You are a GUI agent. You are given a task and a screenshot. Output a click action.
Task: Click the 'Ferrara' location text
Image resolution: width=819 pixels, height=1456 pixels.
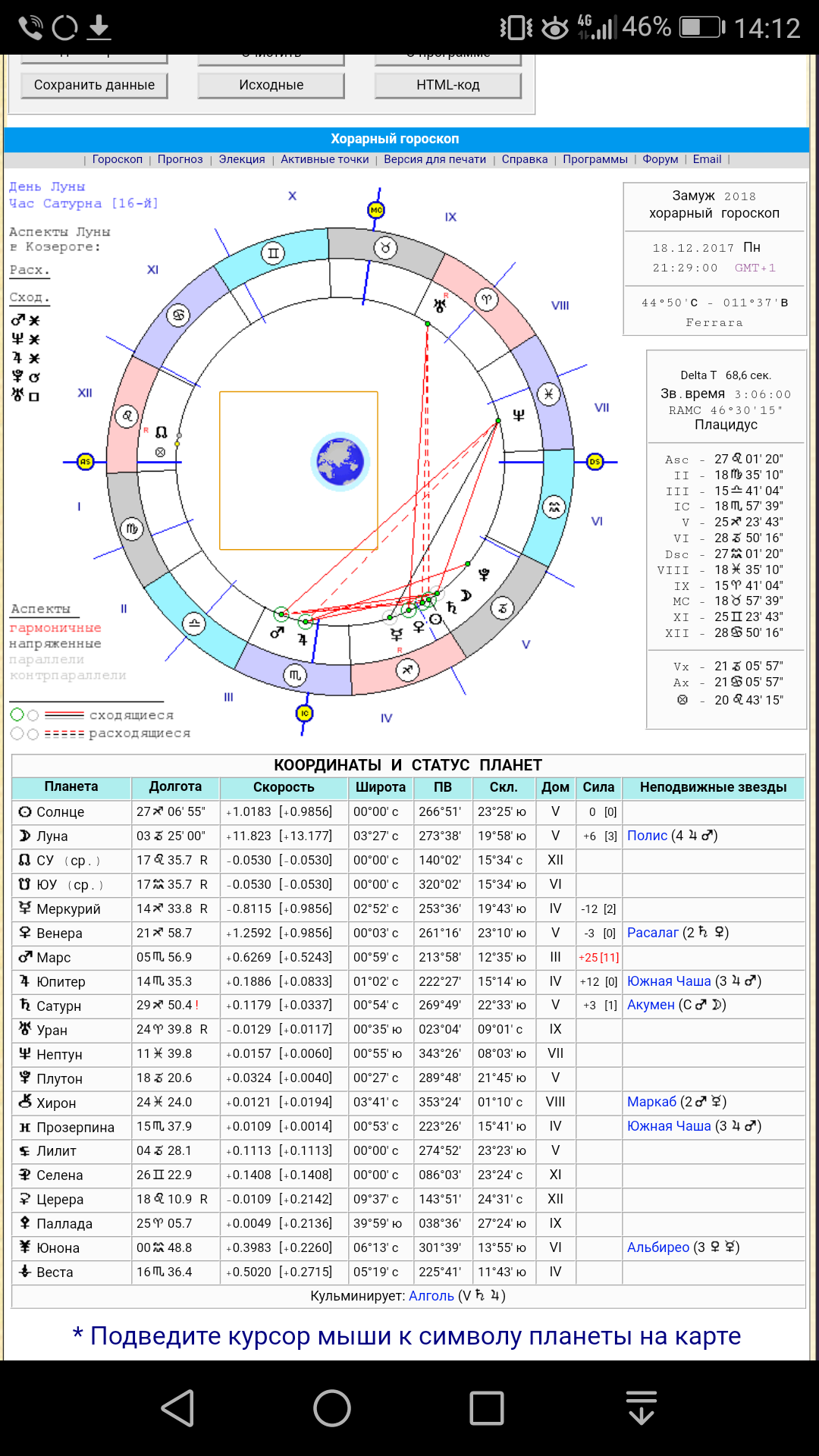[x=714, y=322]
